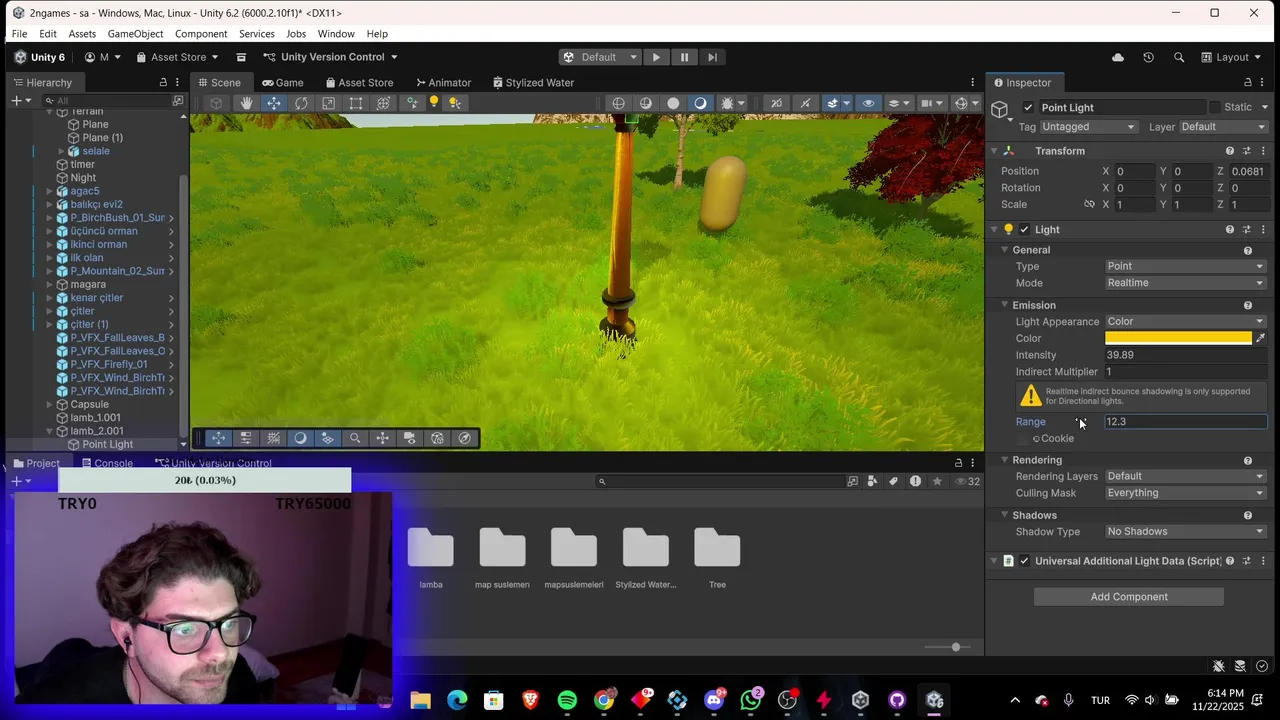The width and height of the screenshot is (1280, 720).
Task: Open the Component menu
Action: coord(201,34)
